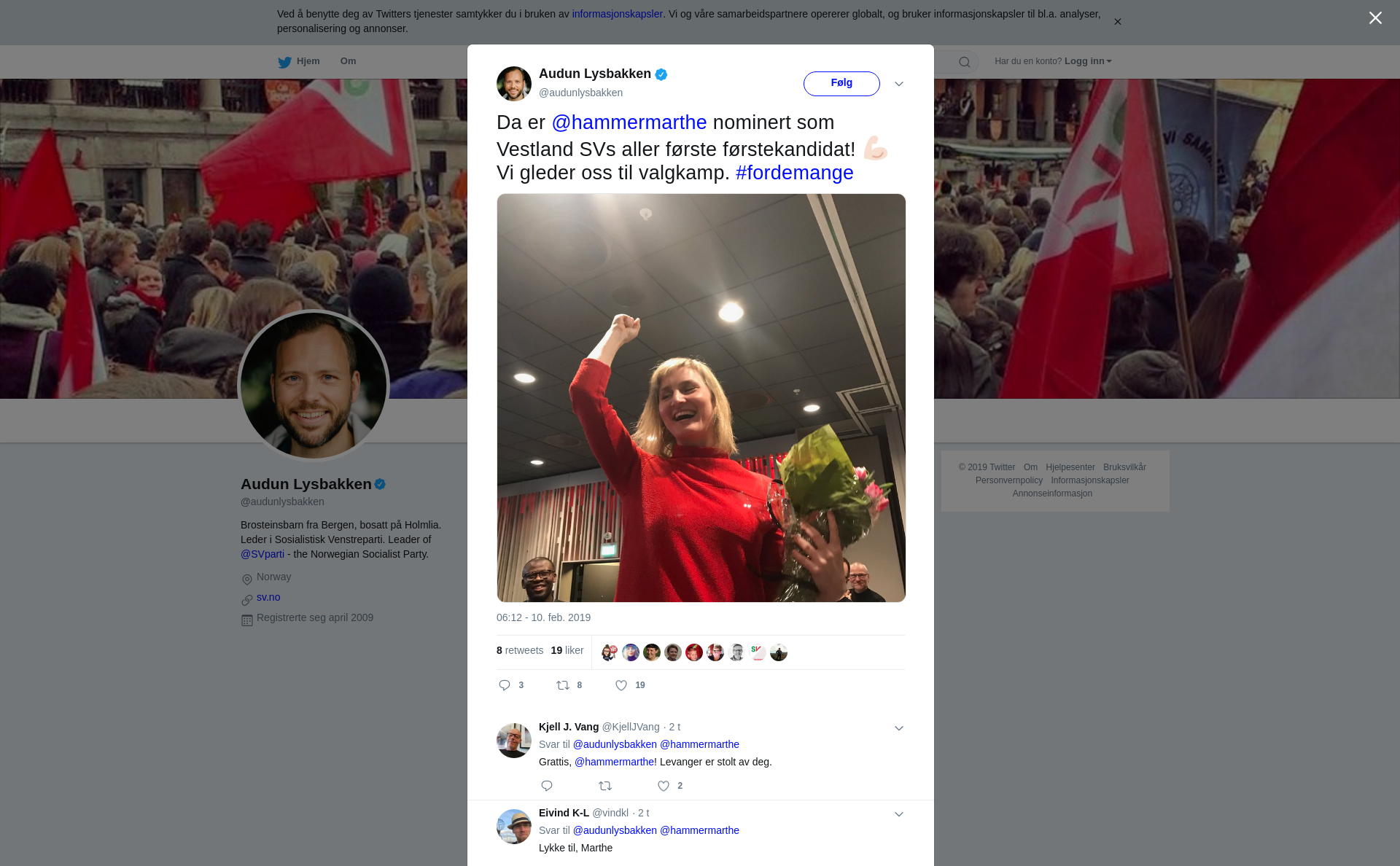
Task: Like Kjell J. Vang's reply
Action: [x=664, y=786]
